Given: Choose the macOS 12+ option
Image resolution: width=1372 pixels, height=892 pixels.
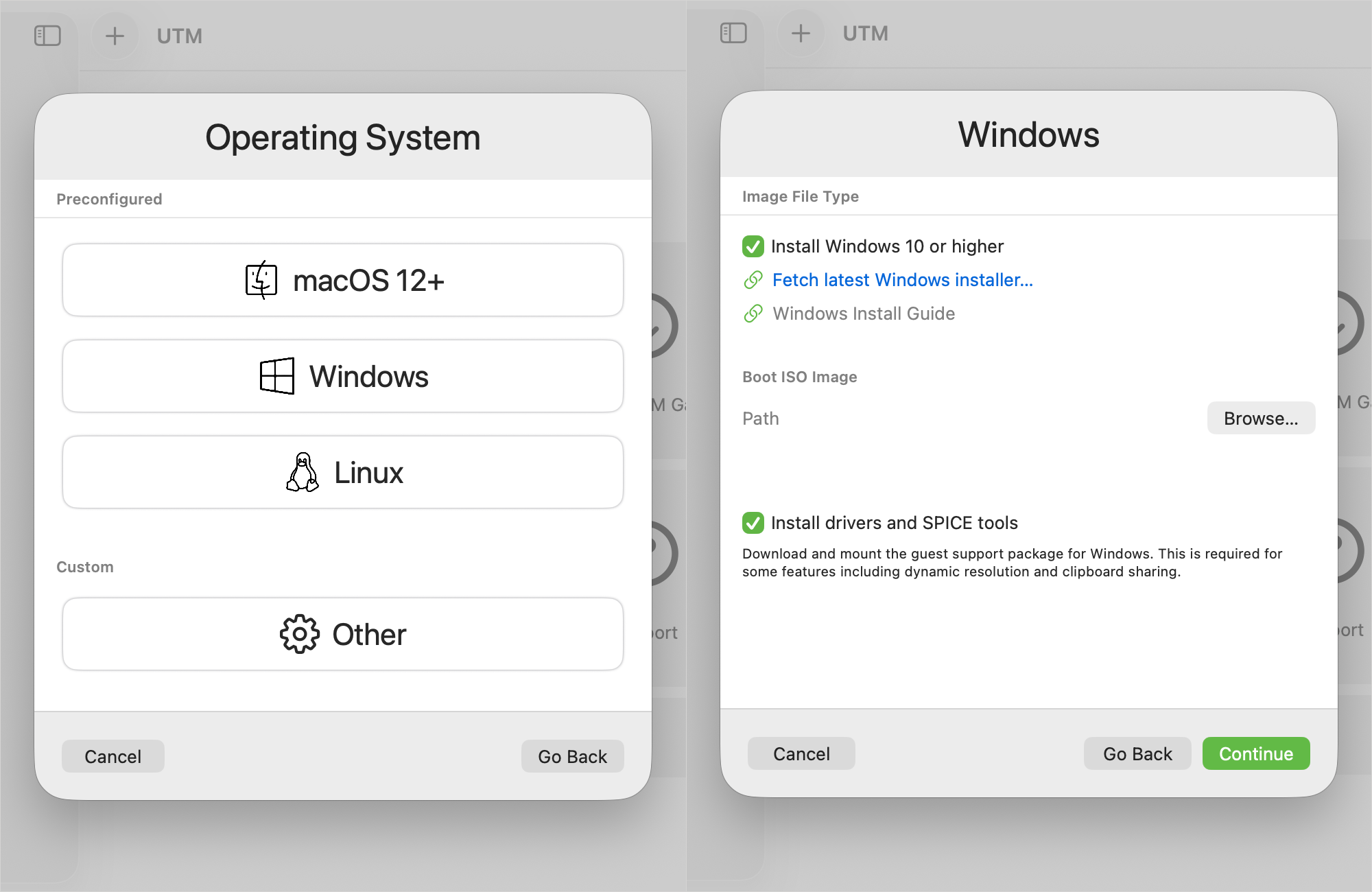Looking at the screenshot, I should pos(343,281).
